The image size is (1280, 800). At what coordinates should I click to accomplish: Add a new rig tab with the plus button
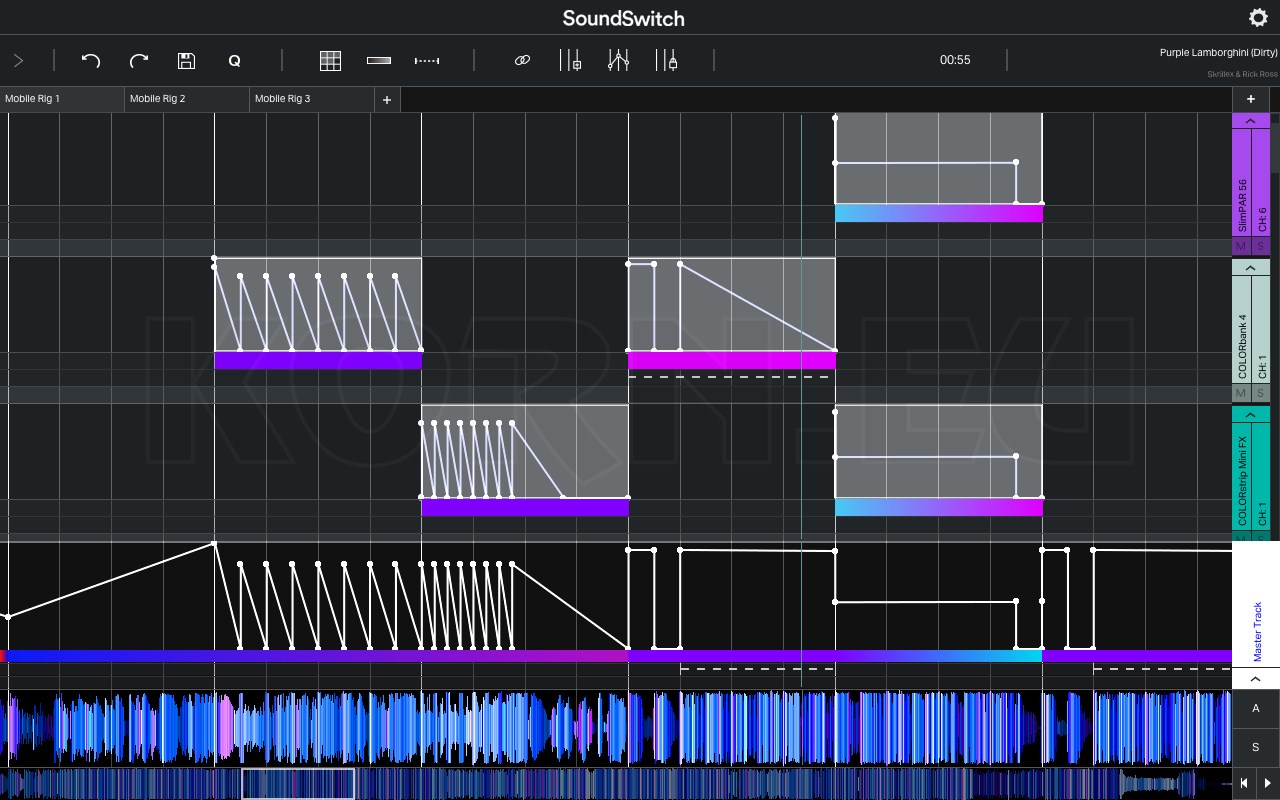[x=387, y=99]
